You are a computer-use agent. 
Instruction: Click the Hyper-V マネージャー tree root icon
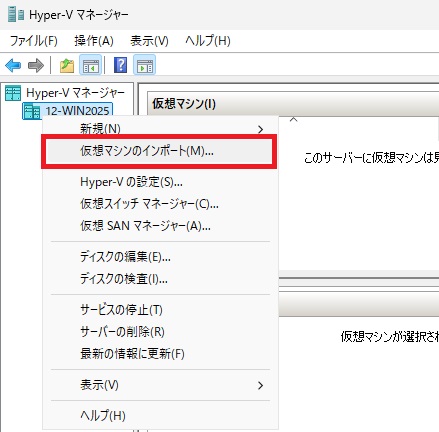(x=13, y=93)
